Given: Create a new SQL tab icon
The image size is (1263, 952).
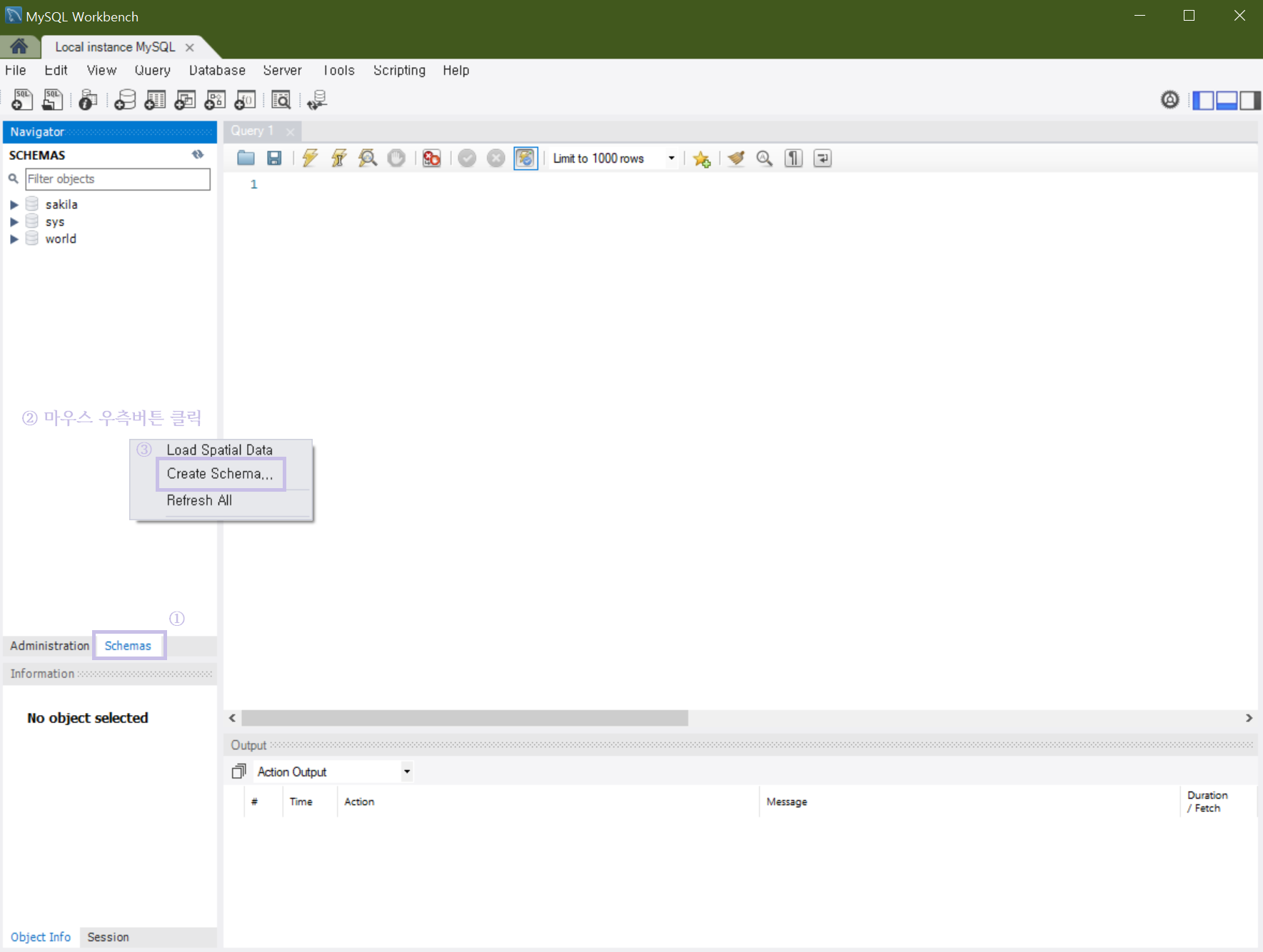Looking at the screenshot, I should [22, 100].
